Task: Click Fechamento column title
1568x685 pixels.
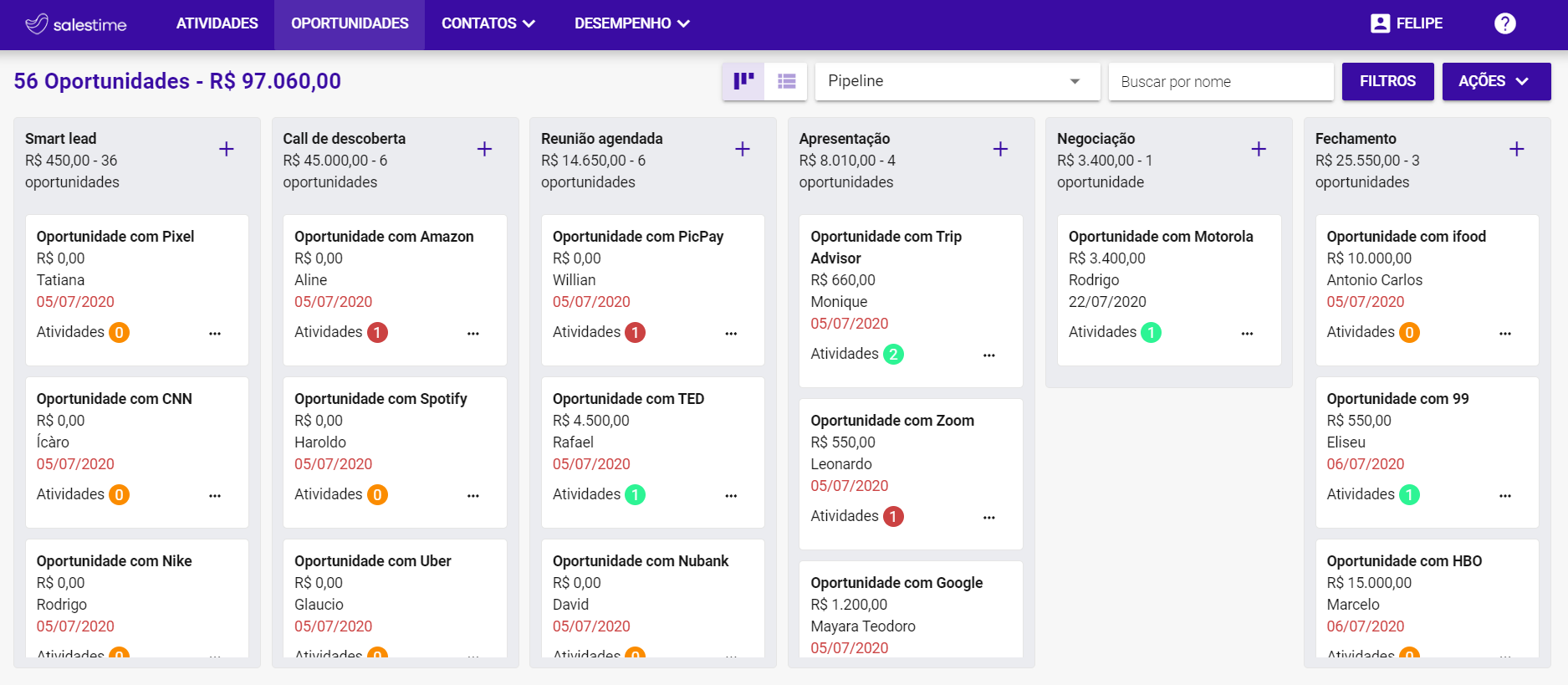Action: [x=1356, y=139]
